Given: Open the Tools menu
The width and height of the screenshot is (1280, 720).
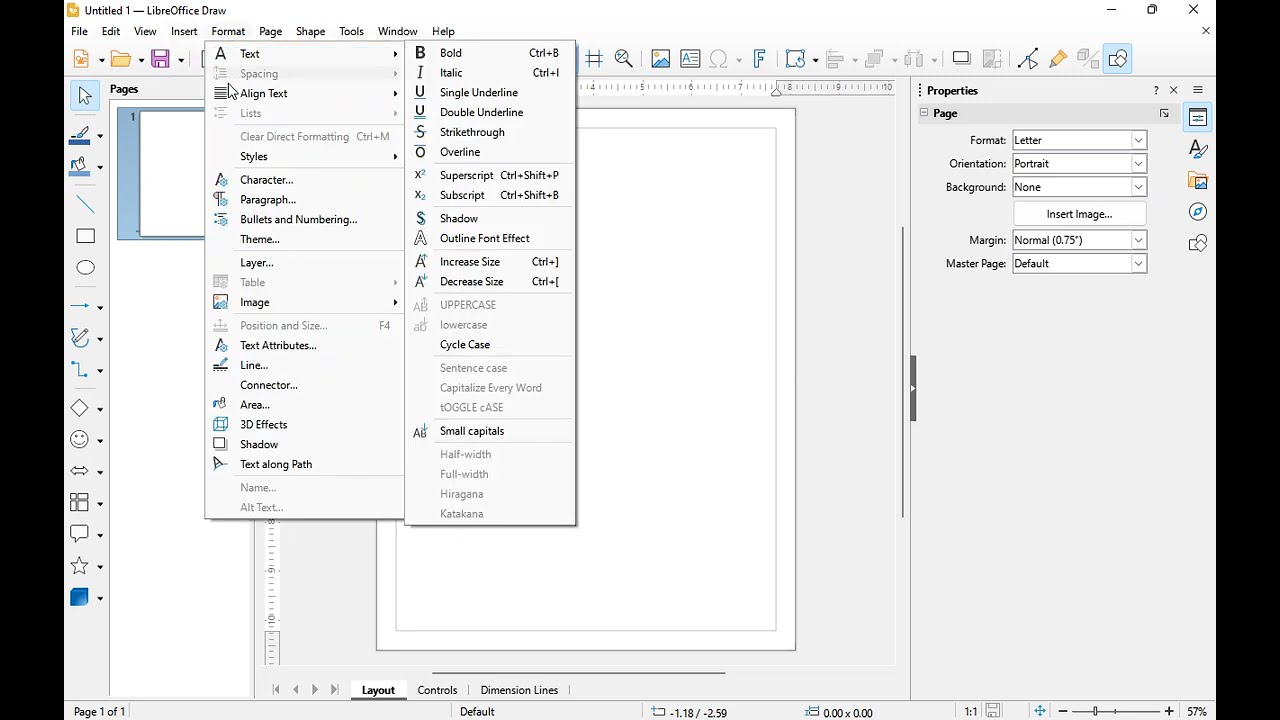Looking at the screenshot, I should (x=351, y=31).
